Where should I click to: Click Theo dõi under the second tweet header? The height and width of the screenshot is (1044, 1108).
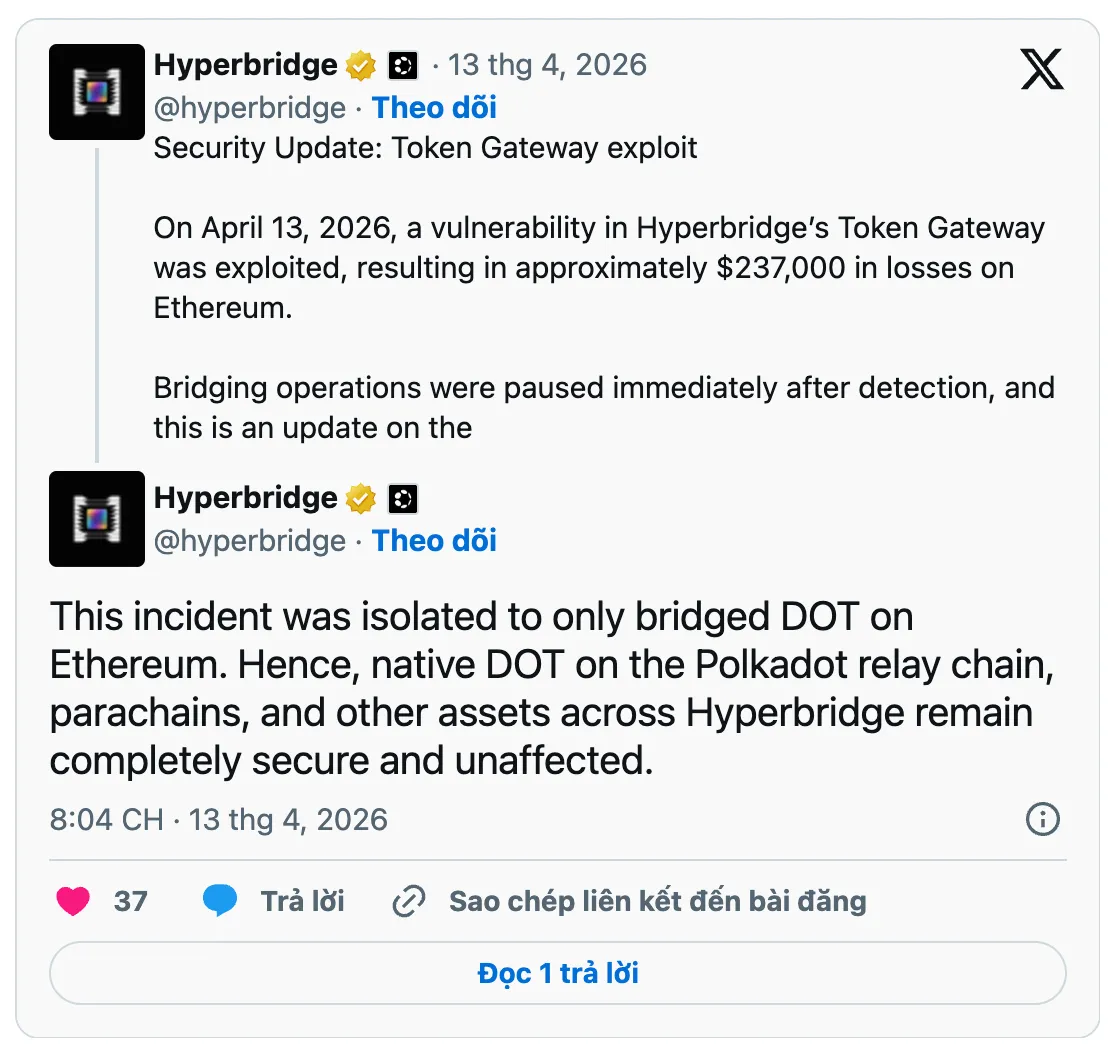pos(434,541)
